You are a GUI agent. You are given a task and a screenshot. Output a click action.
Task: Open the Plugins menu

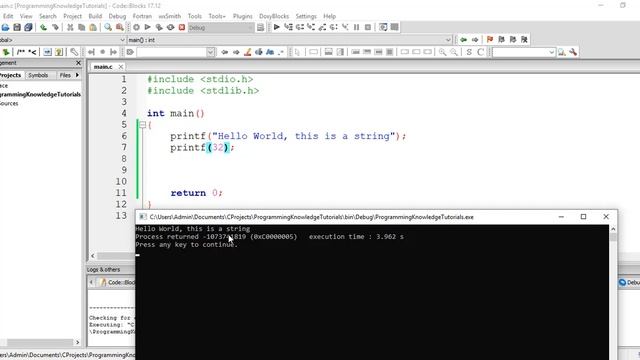242,16
